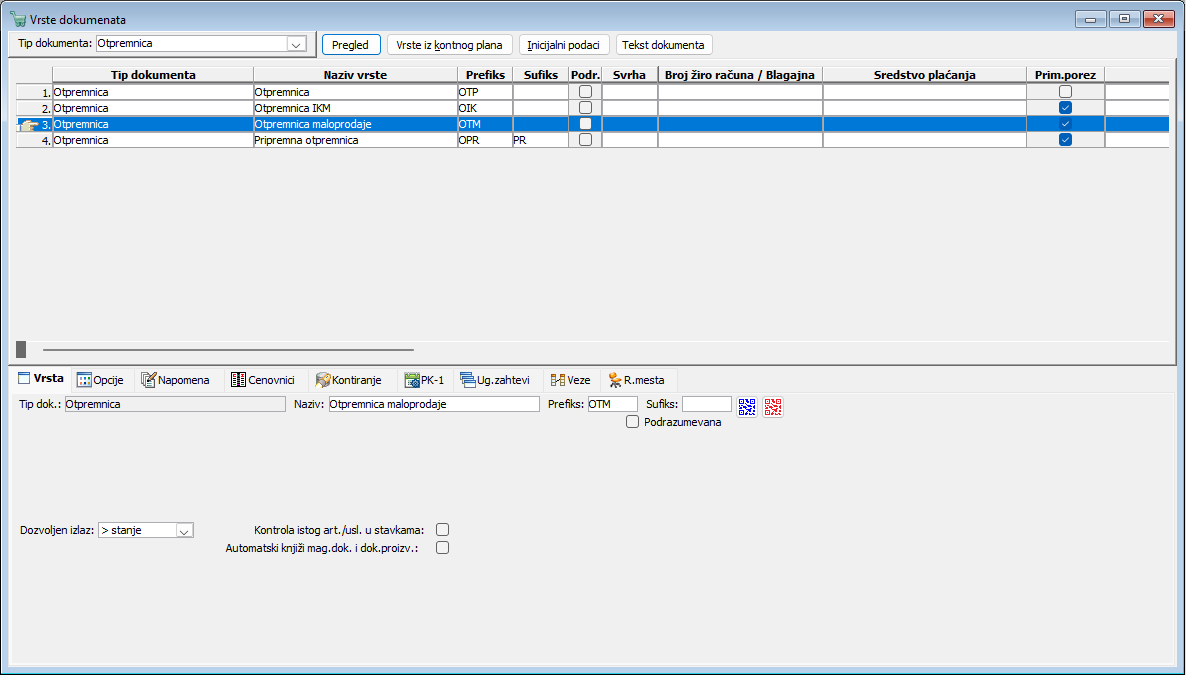Click the OTP prefix cell

coord(485,92)
